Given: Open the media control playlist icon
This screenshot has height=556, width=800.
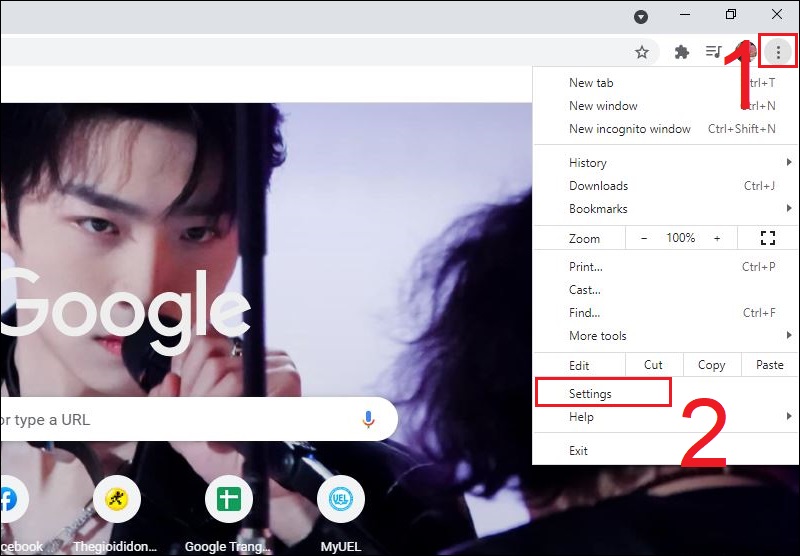Looking at the screenshot, I should 713,52.
